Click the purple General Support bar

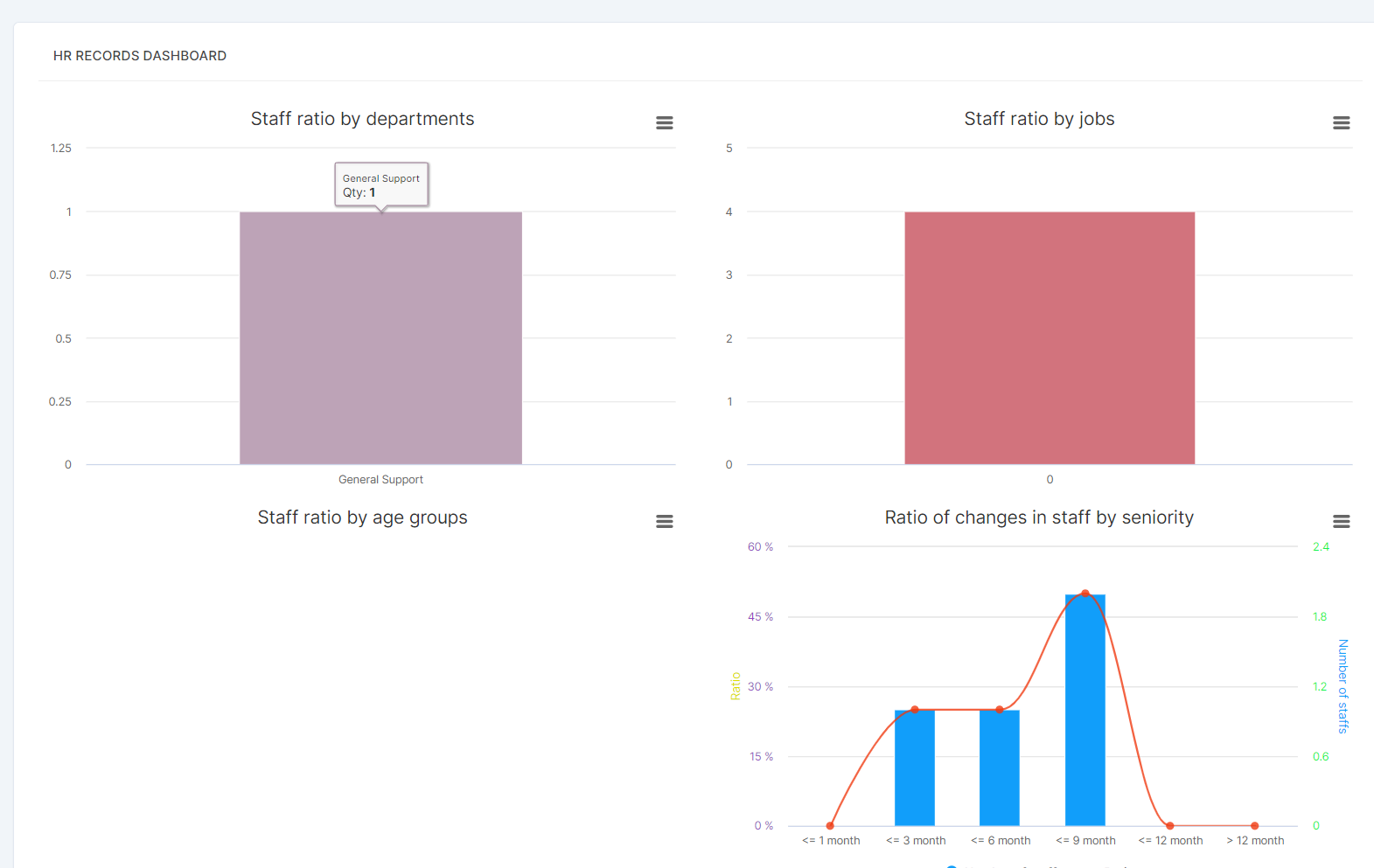(380, 341)
